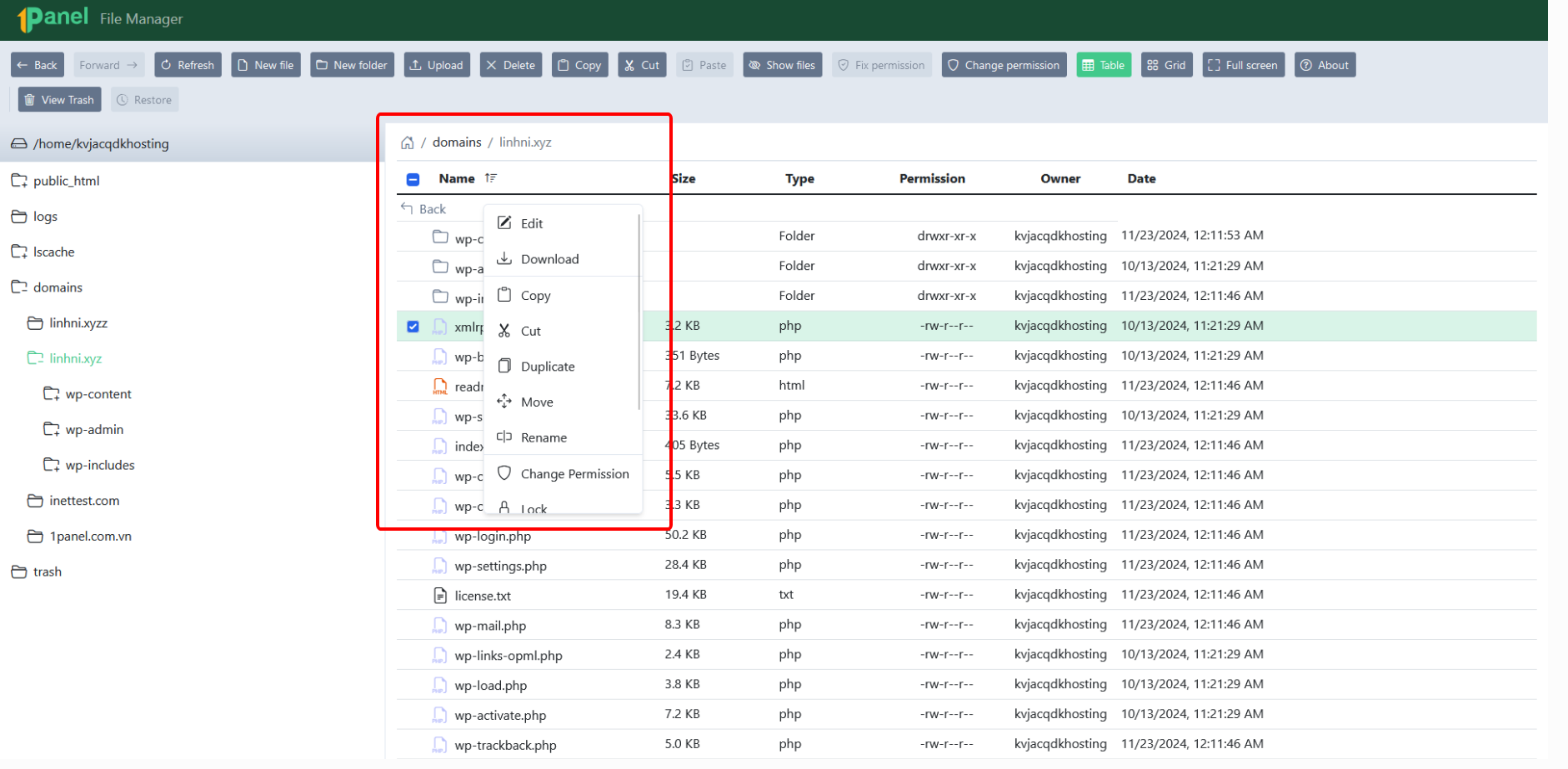Expand the public_html folder in the sidebar
Image resolution: width=1568 pixels, height=769 pixels.
(19, 181)
